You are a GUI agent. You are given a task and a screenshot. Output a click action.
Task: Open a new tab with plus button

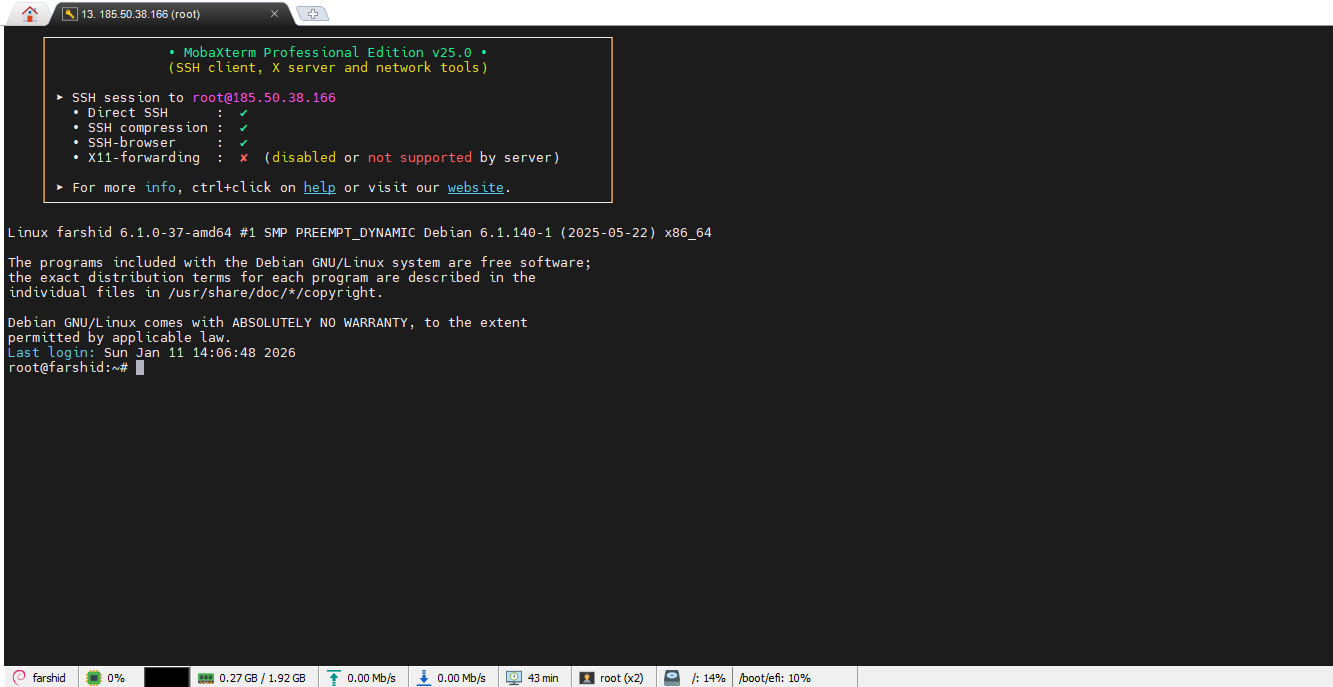(313, 14)
